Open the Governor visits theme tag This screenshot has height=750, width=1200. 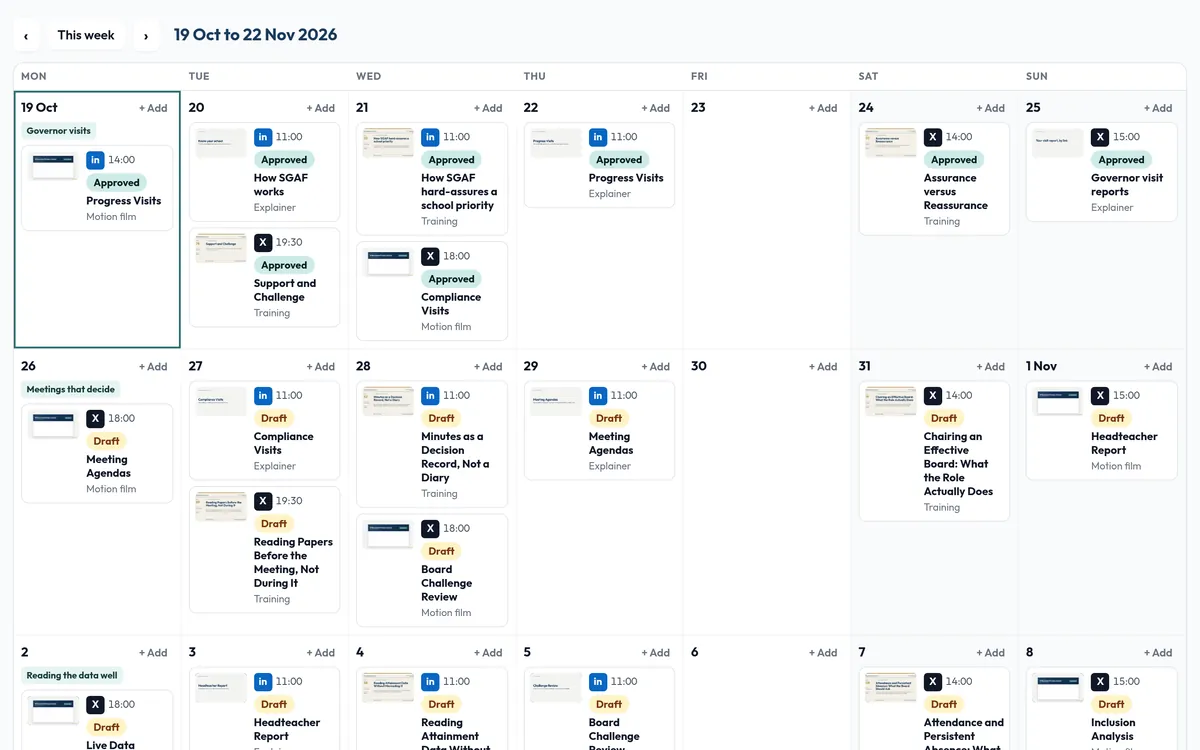click(59, 131)
